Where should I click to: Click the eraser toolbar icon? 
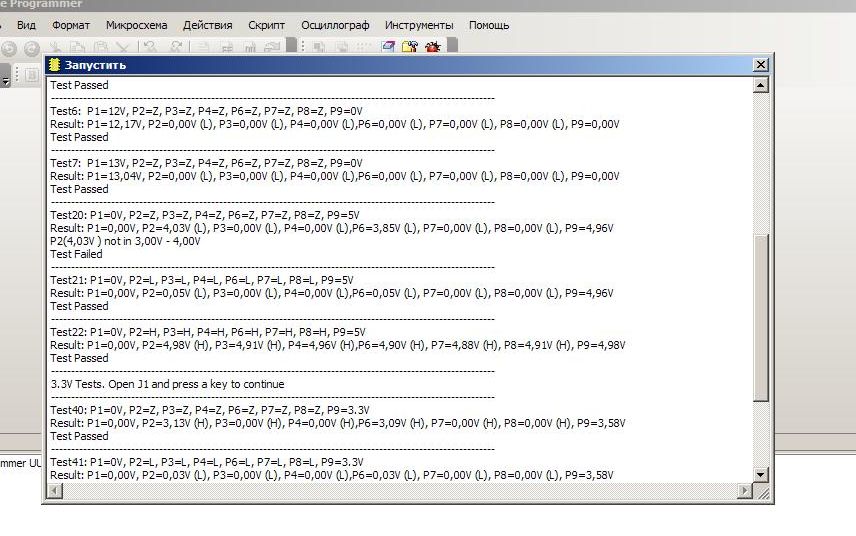pos(388,46)
